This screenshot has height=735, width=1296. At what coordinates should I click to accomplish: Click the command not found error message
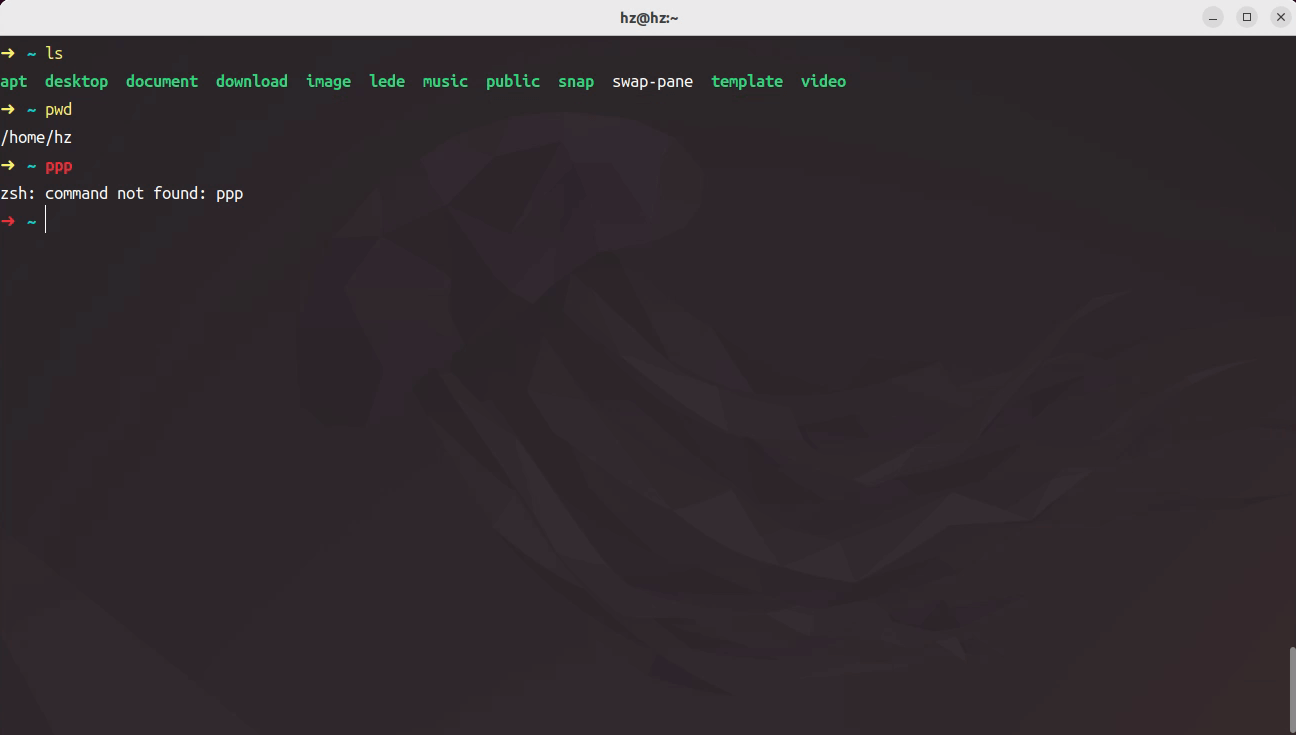122,193
